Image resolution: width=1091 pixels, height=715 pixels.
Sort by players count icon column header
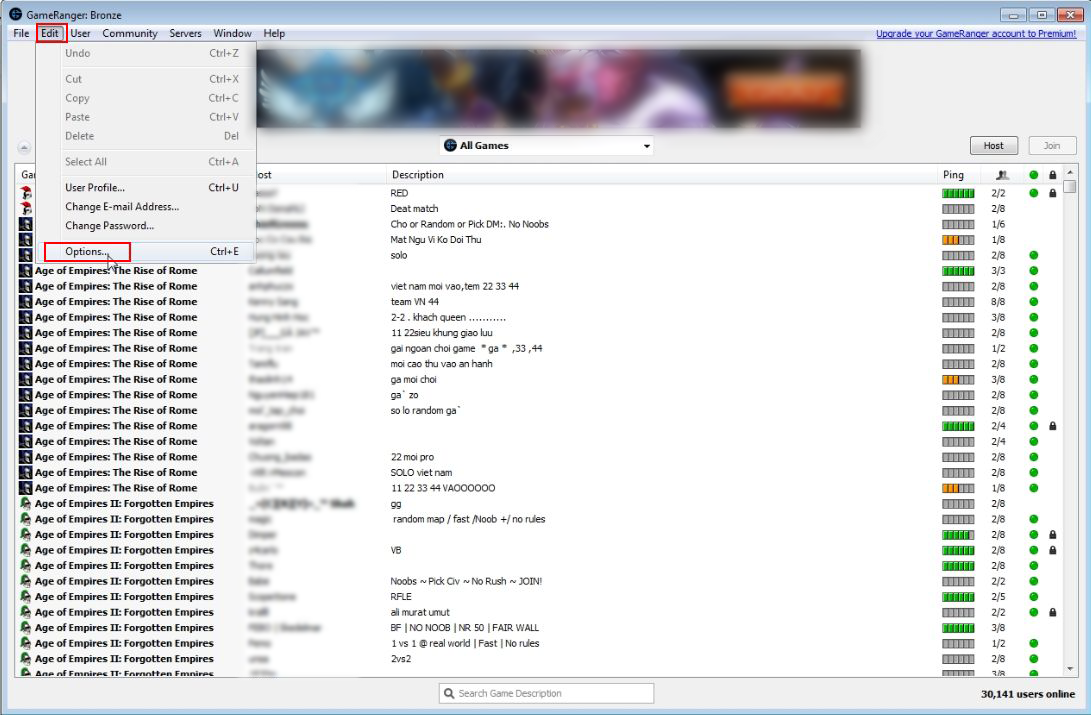pyautogui.click(x=1002, y=175)
